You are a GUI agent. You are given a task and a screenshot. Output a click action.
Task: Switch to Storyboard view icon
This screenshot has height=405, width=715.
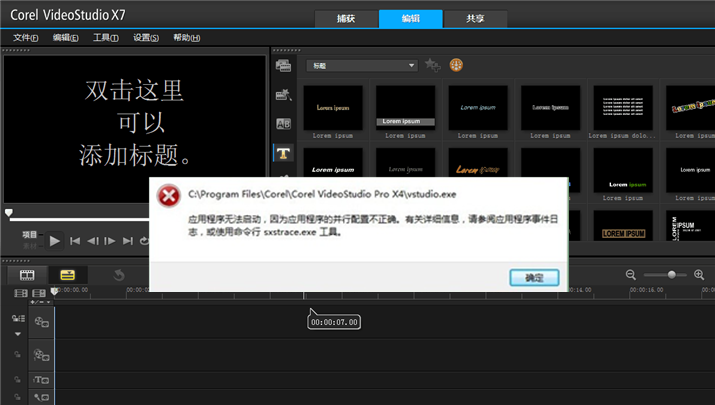coord(27,275)
